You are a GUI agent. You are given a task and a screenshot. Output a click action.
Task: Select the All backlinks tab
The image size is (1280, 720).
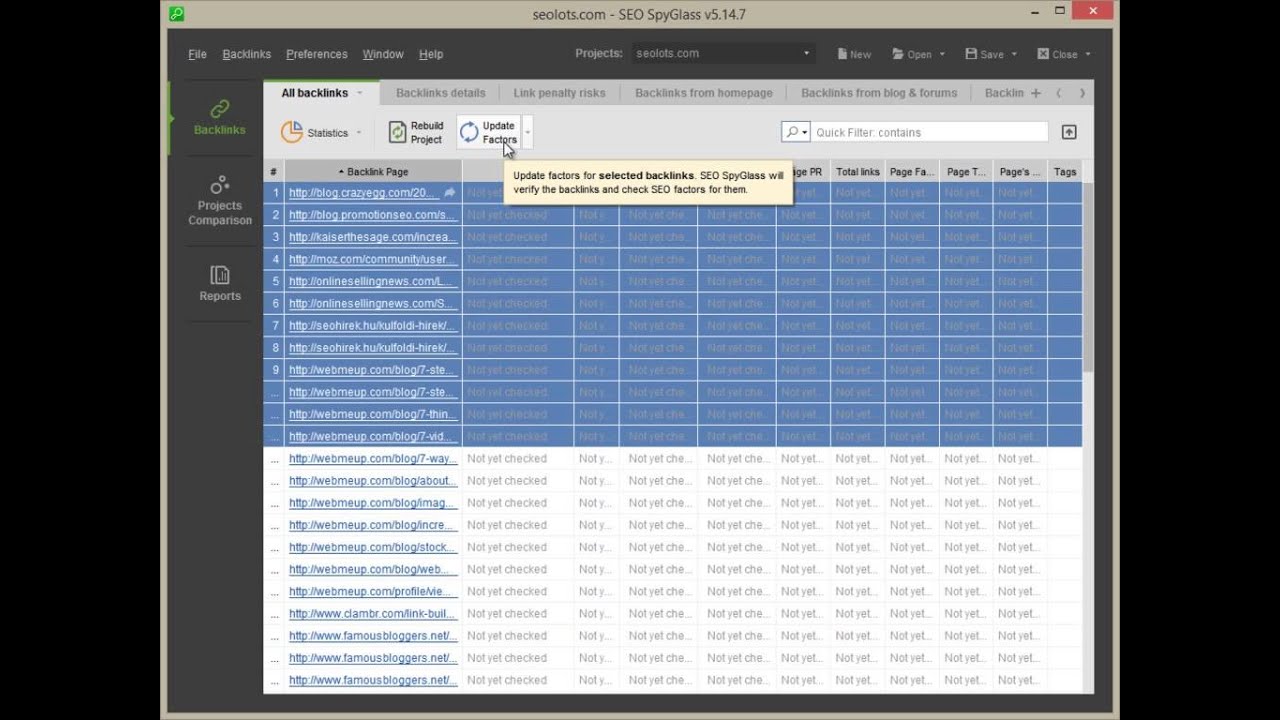click(x=314, y=93)
